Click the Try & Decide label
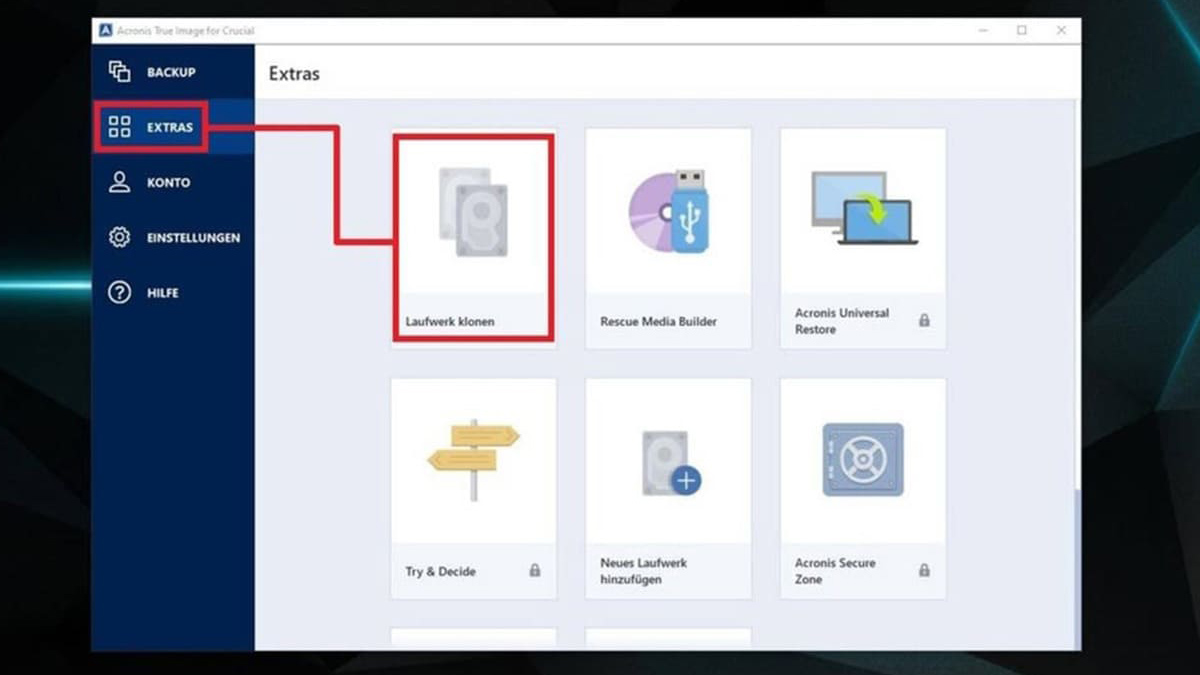The height and width of the screenshot is (675, 1200). pyautogui.click(x=441, y=572)
